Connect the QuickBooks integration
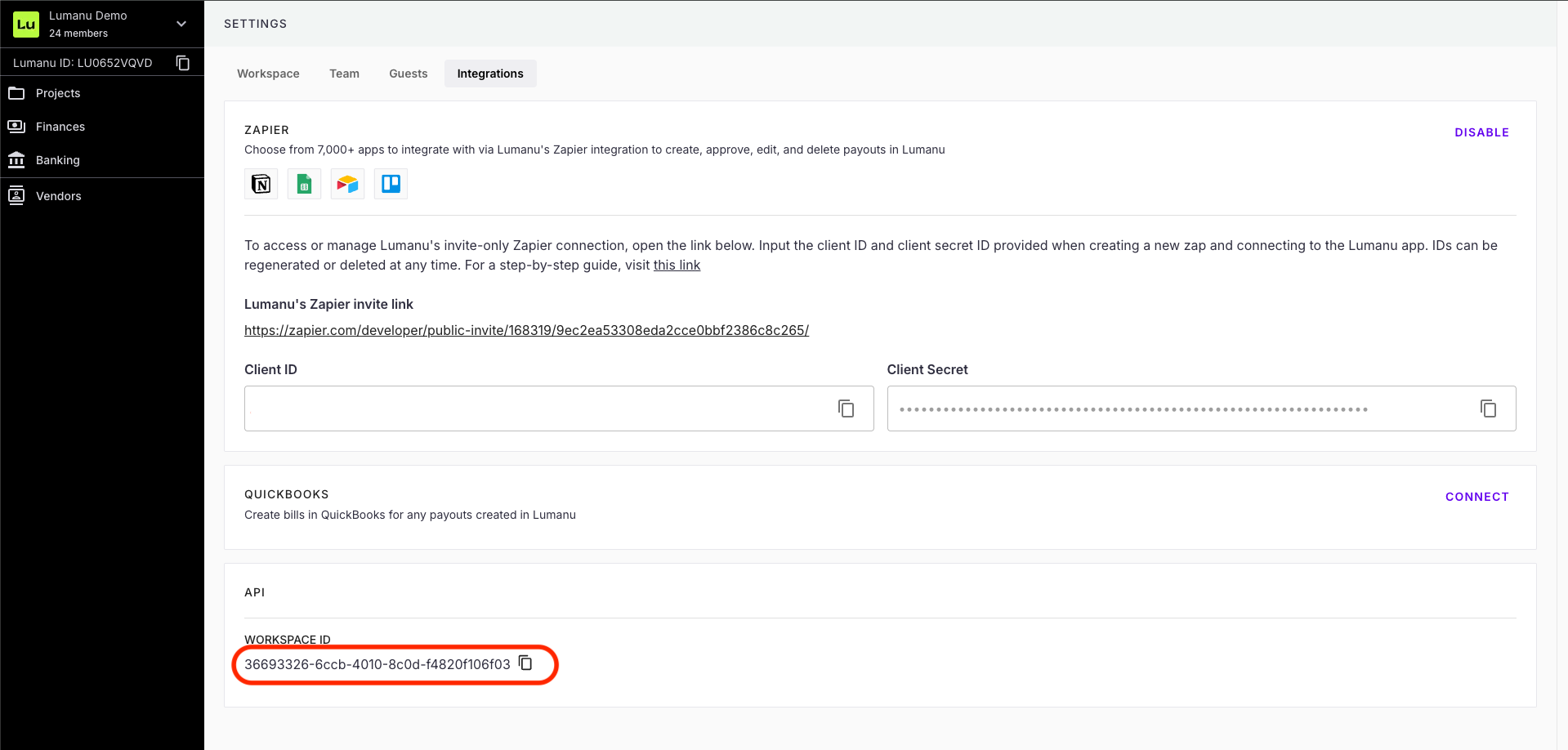Screen dimensions: 1568x750 tap(1476, 497)
